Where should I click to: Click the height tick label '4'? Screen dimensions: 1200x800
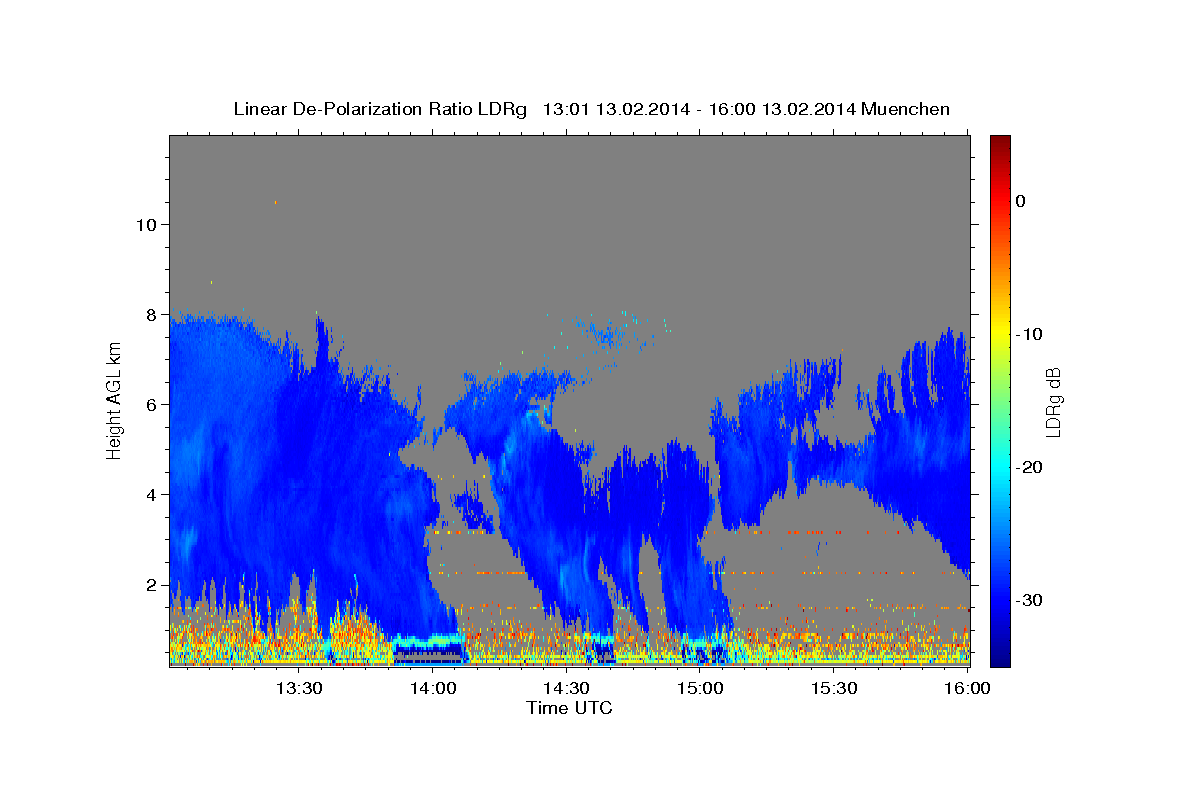(x=151, y=494)
